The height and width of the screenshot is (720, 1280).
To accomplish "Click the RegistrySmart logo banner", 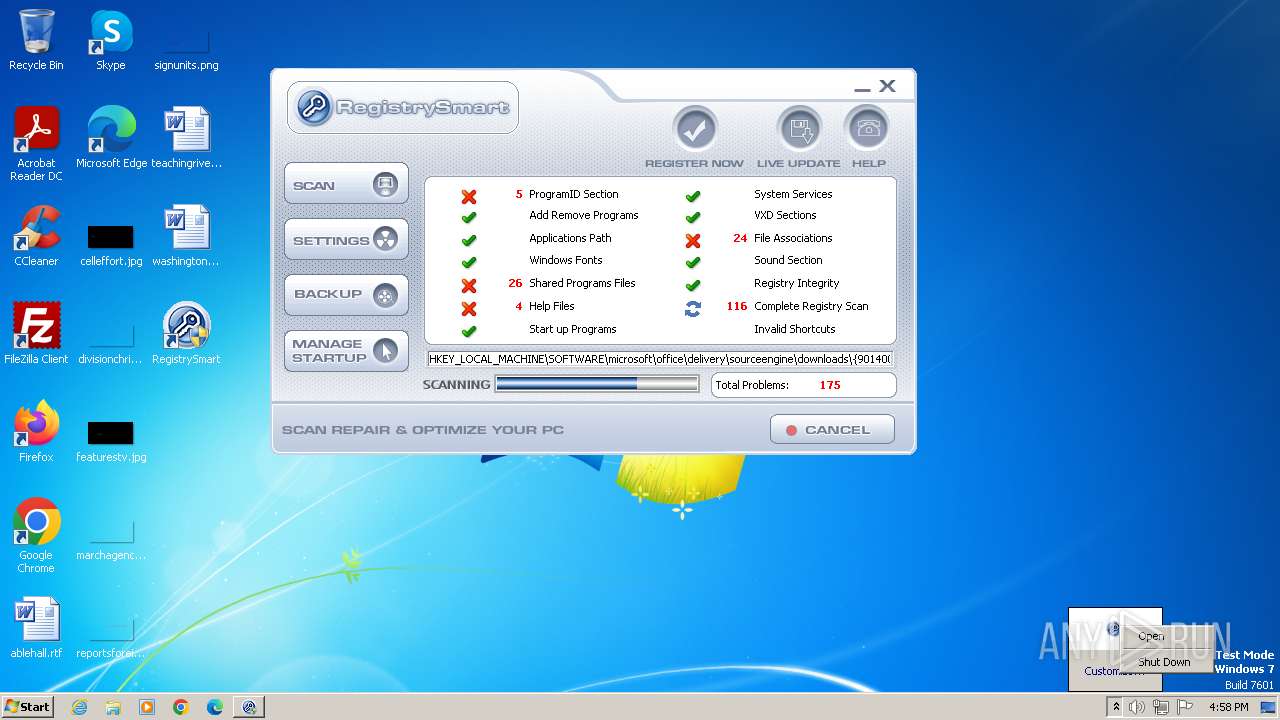I will click(403, 107).
